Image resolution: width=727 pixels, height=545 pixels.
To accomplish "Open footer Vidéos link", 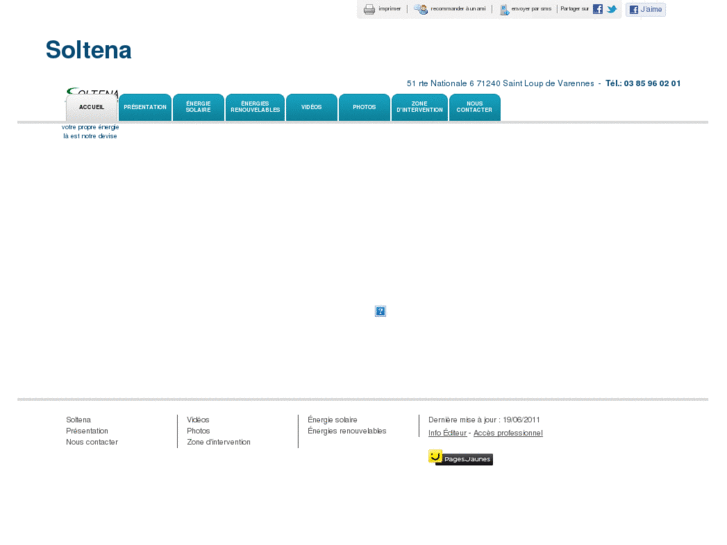I will 198,420.
